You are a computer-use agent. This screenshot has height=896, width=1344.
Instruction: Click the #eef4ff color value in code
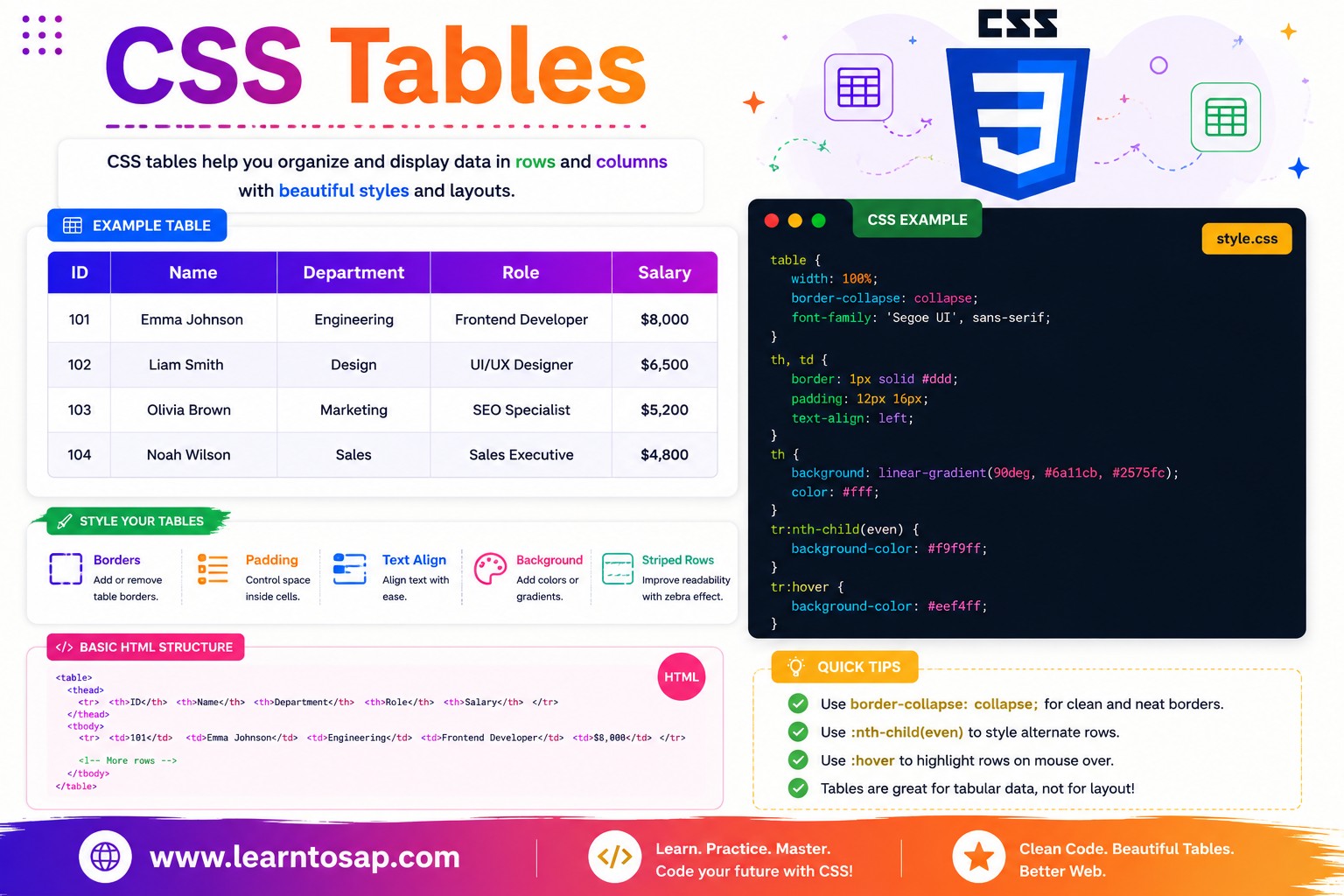click(956, 606)
